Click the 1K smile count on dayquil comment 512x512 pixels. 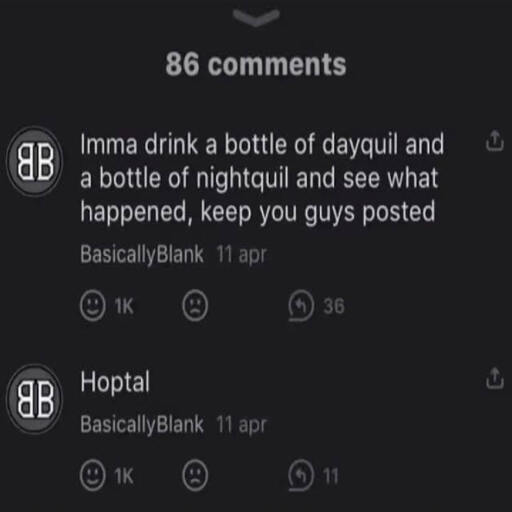(124, 306)
